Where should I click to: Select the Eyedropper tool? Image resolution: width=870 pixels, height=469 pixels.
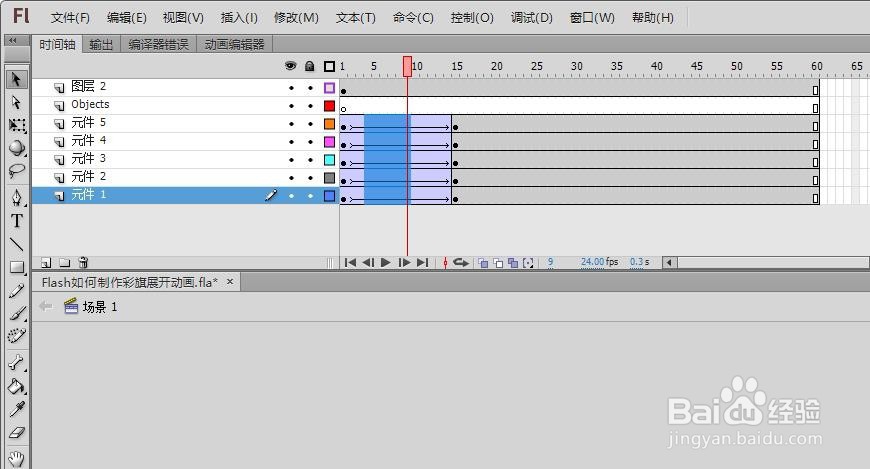(17, 409)
